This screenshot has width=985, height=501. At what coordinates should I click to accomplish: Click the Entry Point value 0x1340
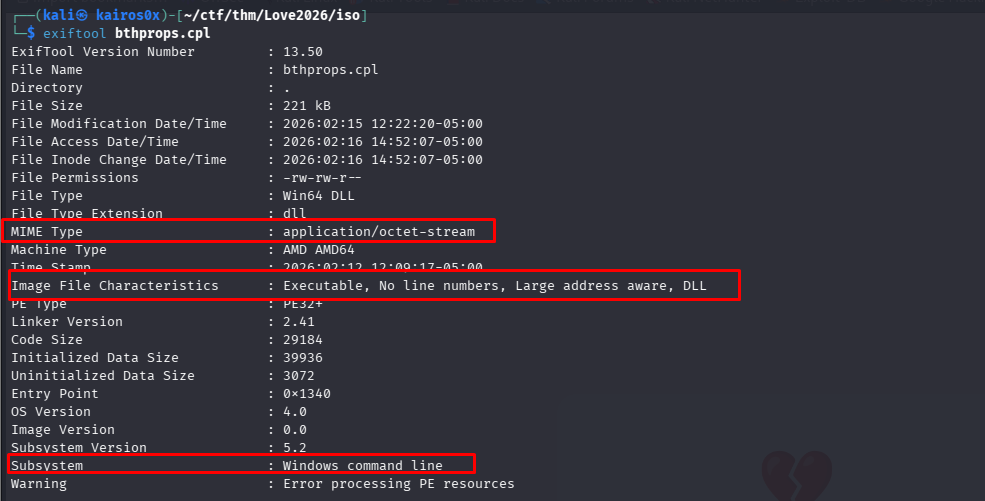307,394
